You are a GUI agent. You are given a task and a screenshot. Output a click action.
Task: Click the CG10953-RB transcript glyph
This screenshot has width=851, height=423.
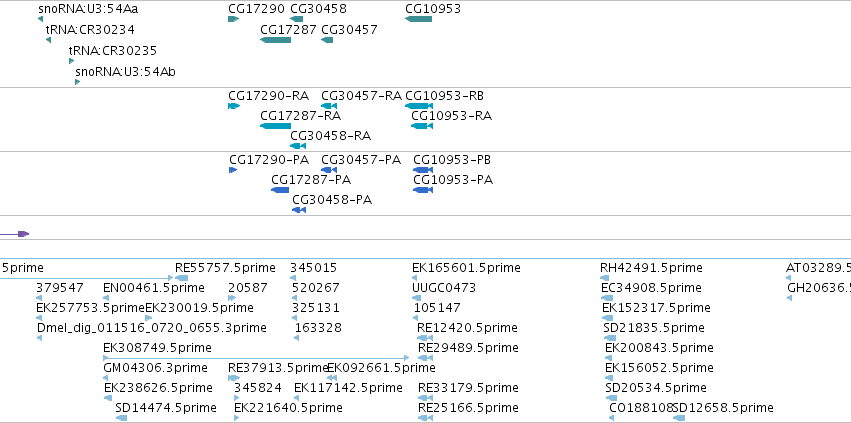point(419,106)
